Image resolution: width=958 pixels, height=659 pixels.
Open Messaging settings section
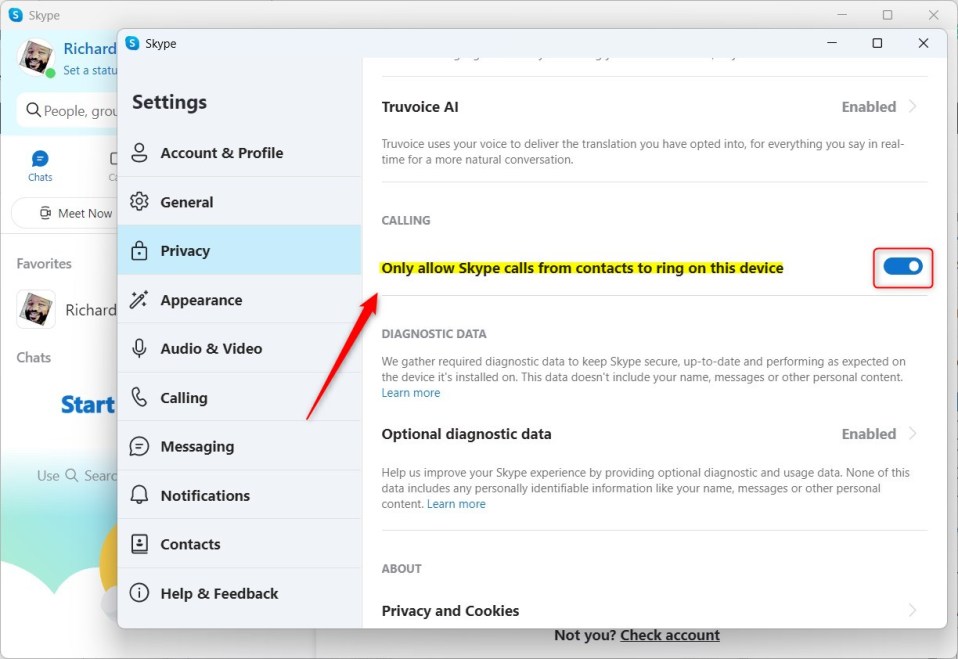tap(240, 446)
